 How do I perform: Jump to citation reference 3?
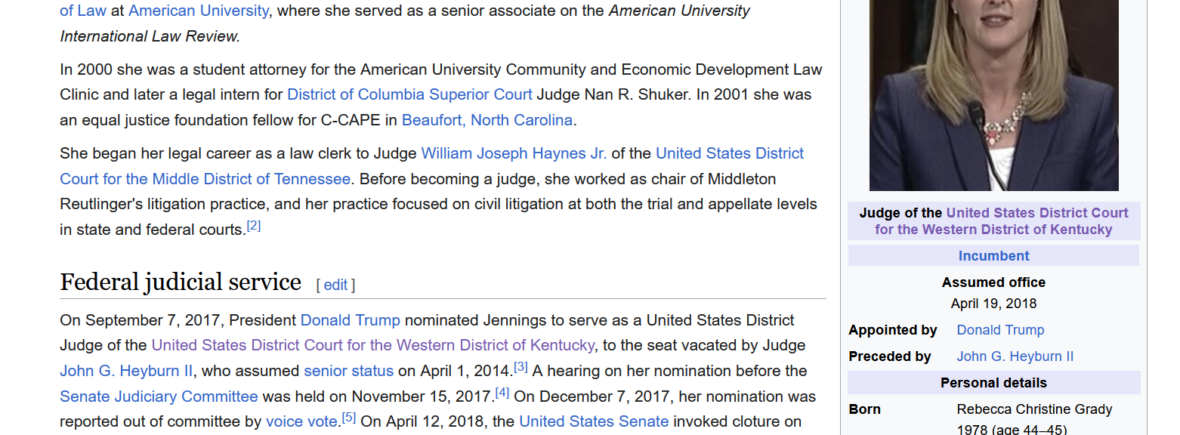(521, 367)
